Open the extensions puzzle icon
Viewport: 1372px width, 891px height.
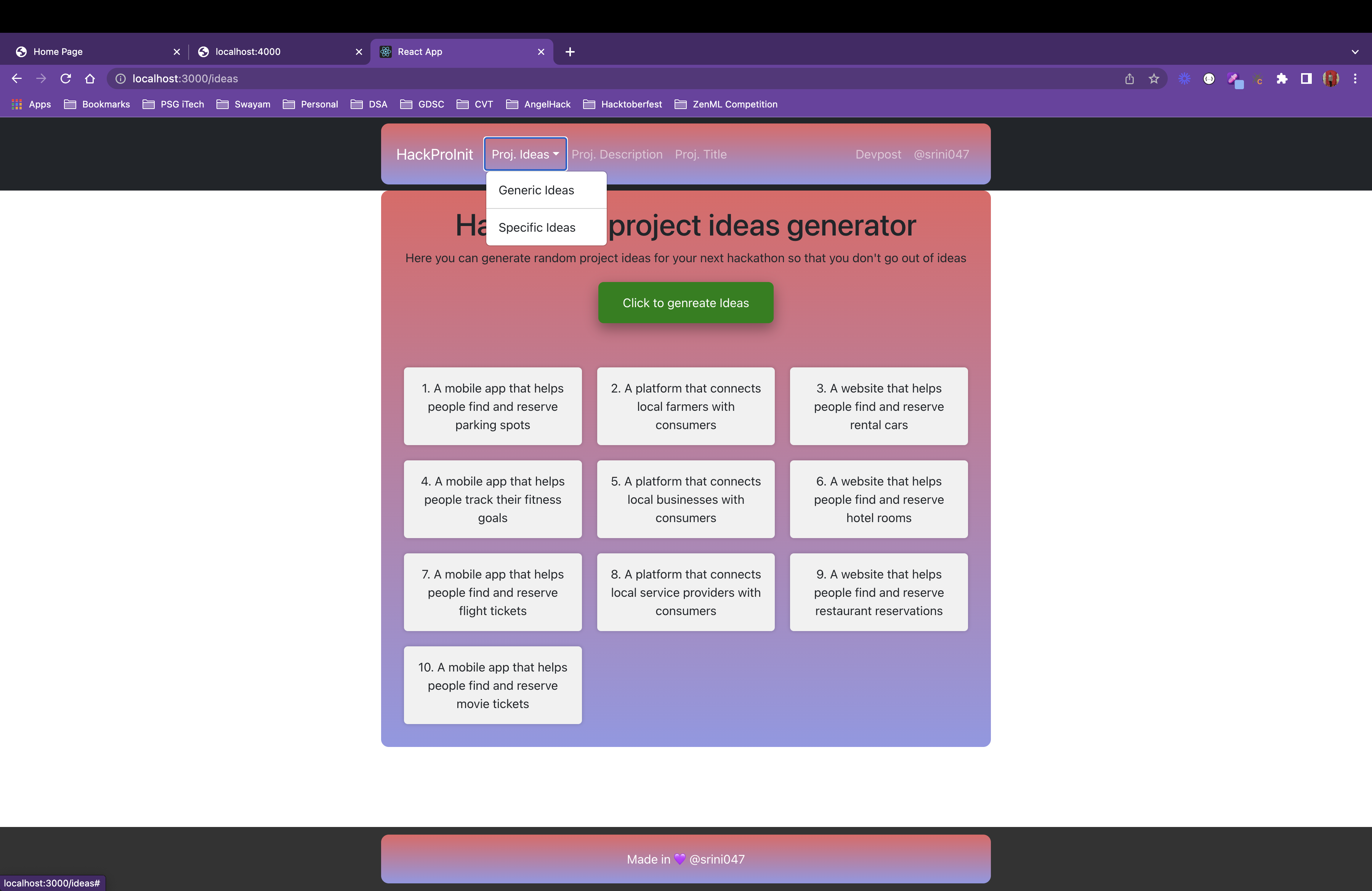pyautogui.click(x=1282, y=79)
